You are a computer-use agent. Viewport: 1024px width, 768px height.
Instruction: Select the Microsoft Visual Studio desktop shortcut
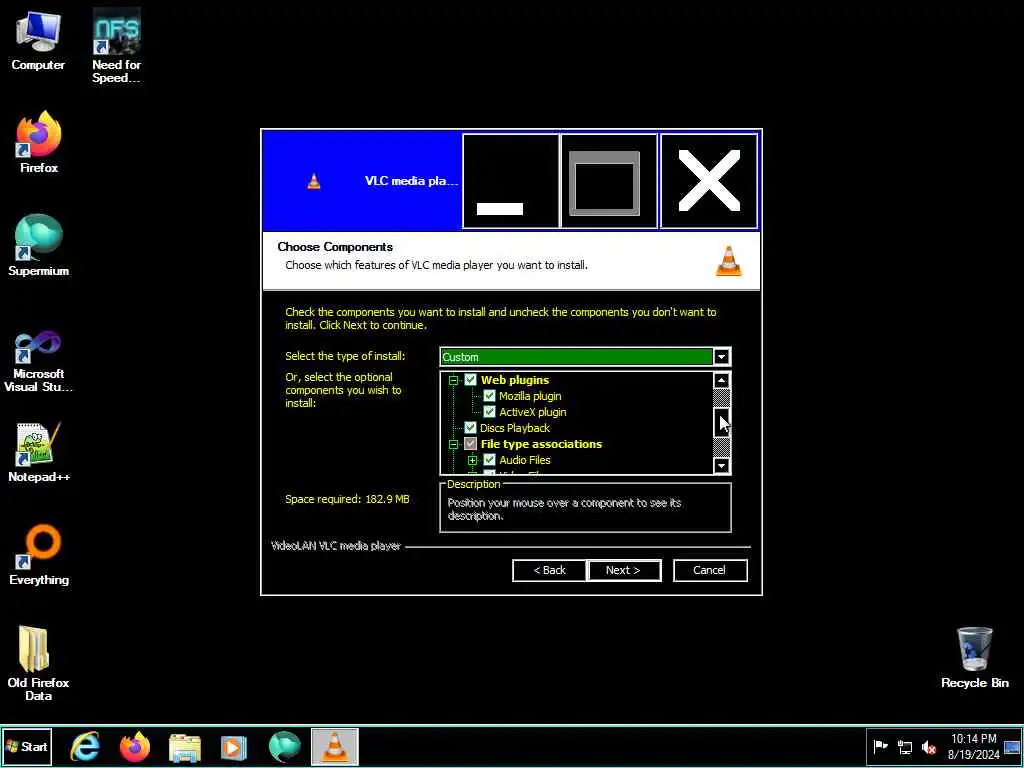coord(39,361)
